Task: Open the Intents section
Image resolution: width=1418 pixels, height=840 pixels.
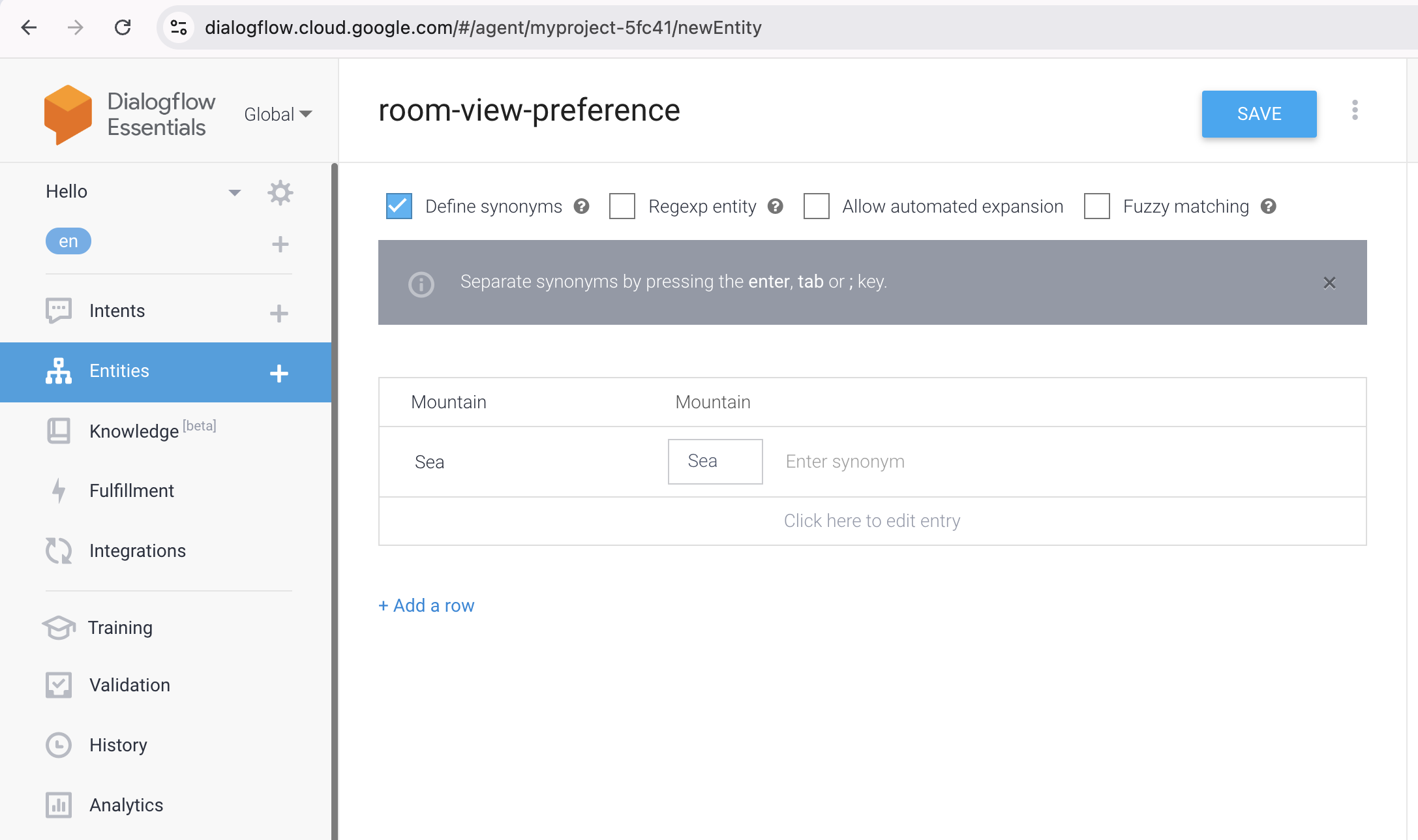Action: (x=117, y=310)
